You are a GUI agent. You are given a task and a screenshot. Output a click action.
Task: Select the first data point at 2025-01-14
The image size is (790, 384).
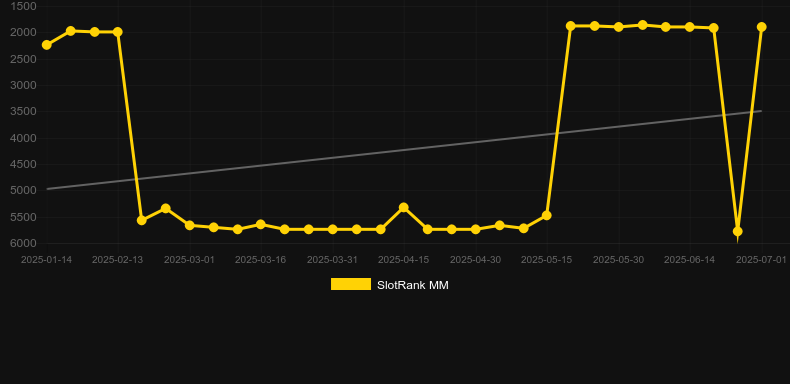tap(47, 45)
